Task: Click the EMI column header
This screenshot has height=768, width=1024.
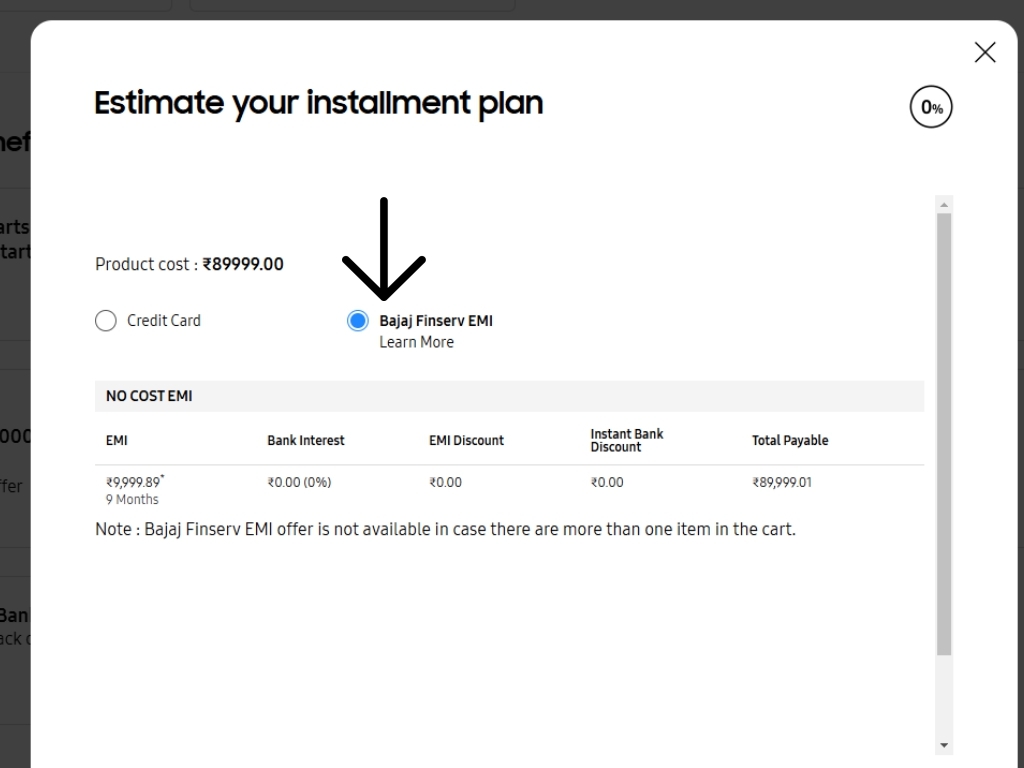Action: pos(117,440)
